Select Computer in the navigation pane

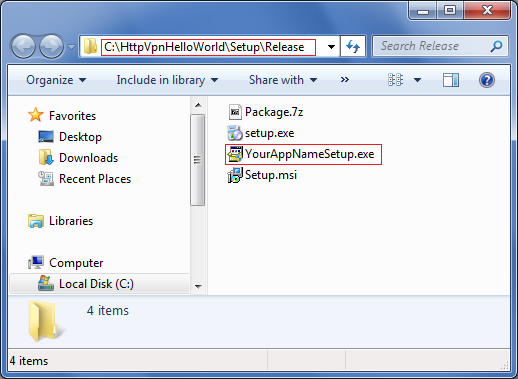click(76, 263)
